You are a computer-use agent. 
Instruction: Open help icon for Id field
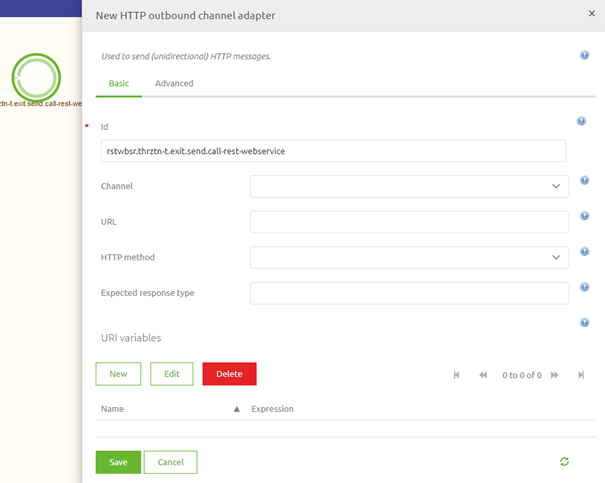[x=581, y=121]
